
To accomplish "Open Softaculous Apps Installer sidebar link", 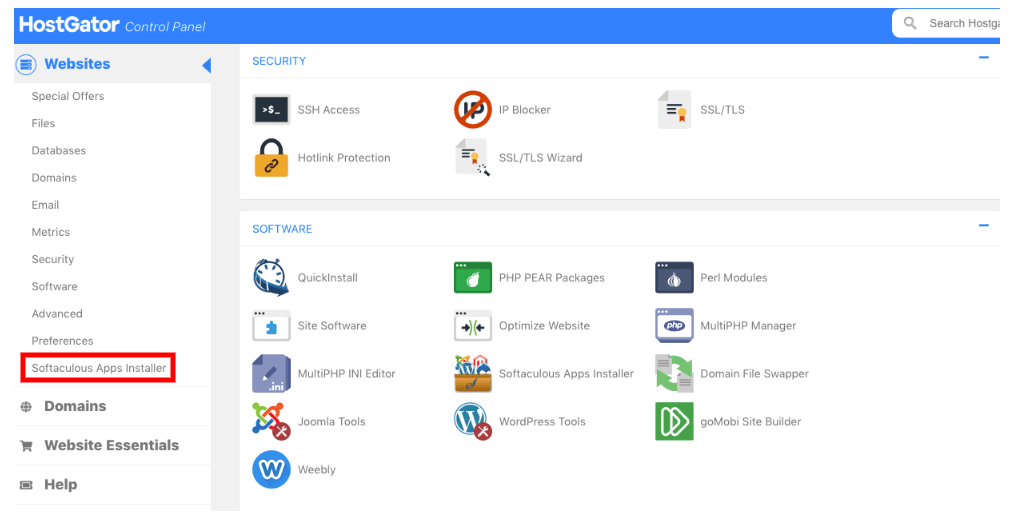I will pos(99,368).
